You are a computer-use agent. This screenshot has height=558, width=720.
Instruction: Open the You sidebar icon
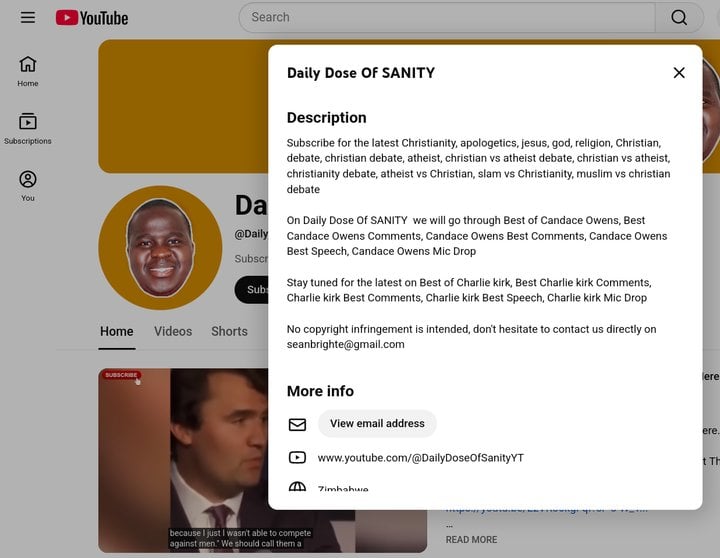click(28, 185)
